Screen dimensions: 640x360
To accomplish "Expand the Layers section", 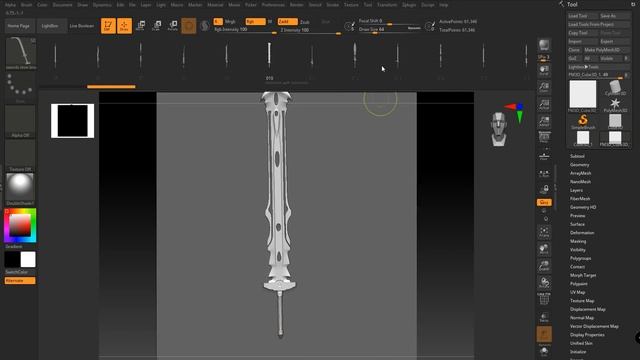I will (x=576, y=190).
